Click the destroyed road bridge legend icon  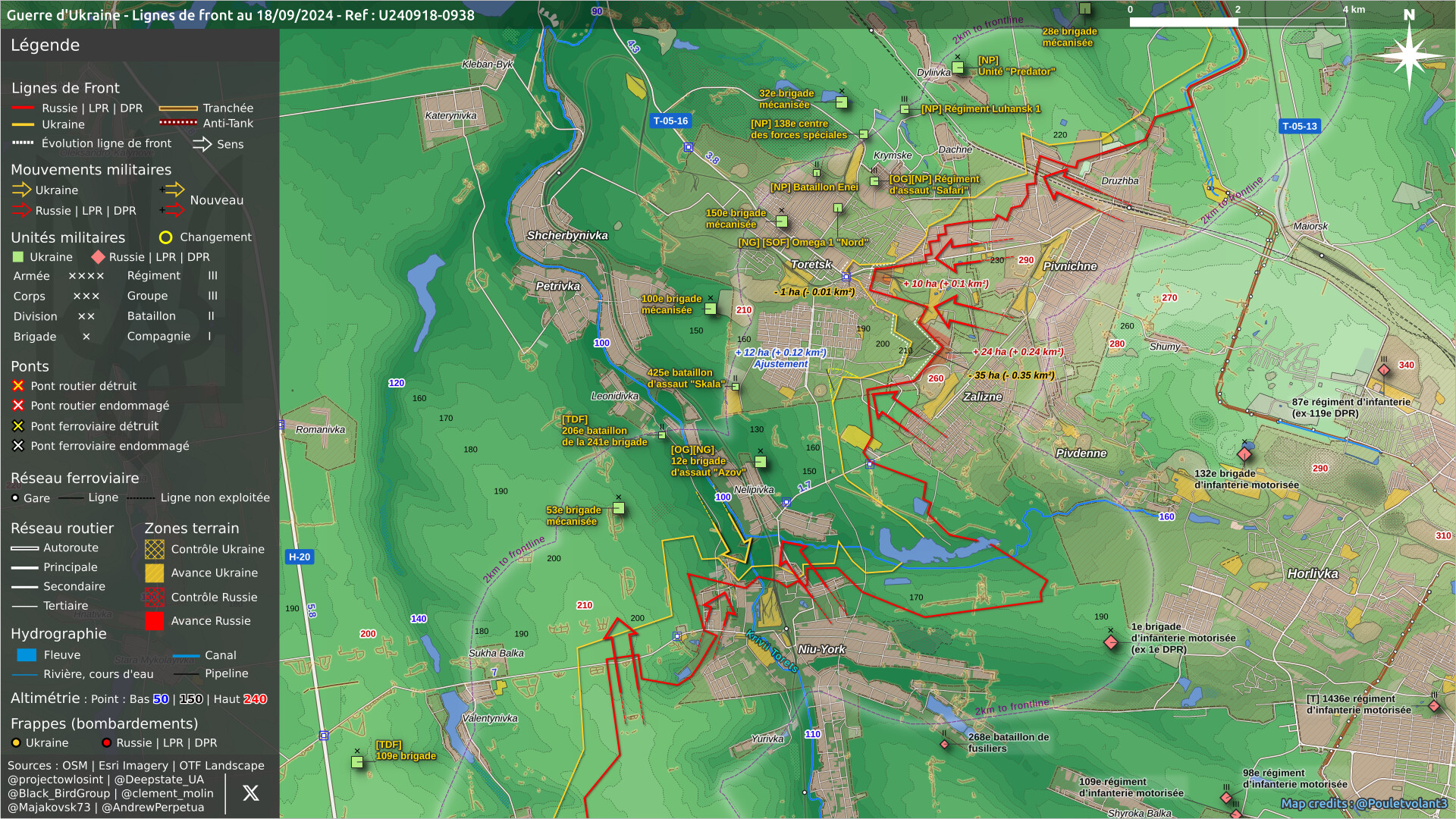[x=18, y=386]
